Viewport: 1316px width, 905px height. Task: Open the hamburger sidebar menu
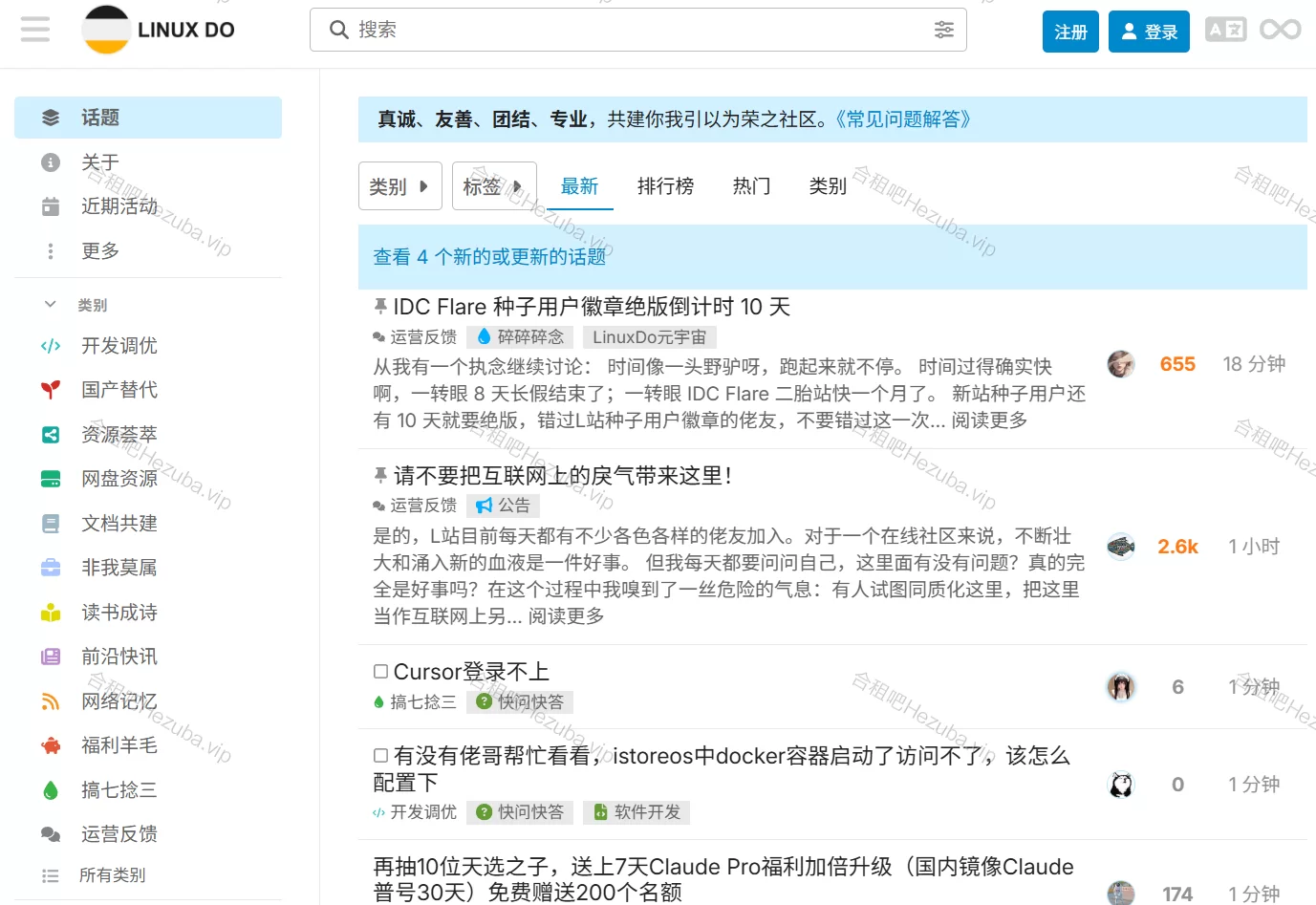tap(35, 30)
